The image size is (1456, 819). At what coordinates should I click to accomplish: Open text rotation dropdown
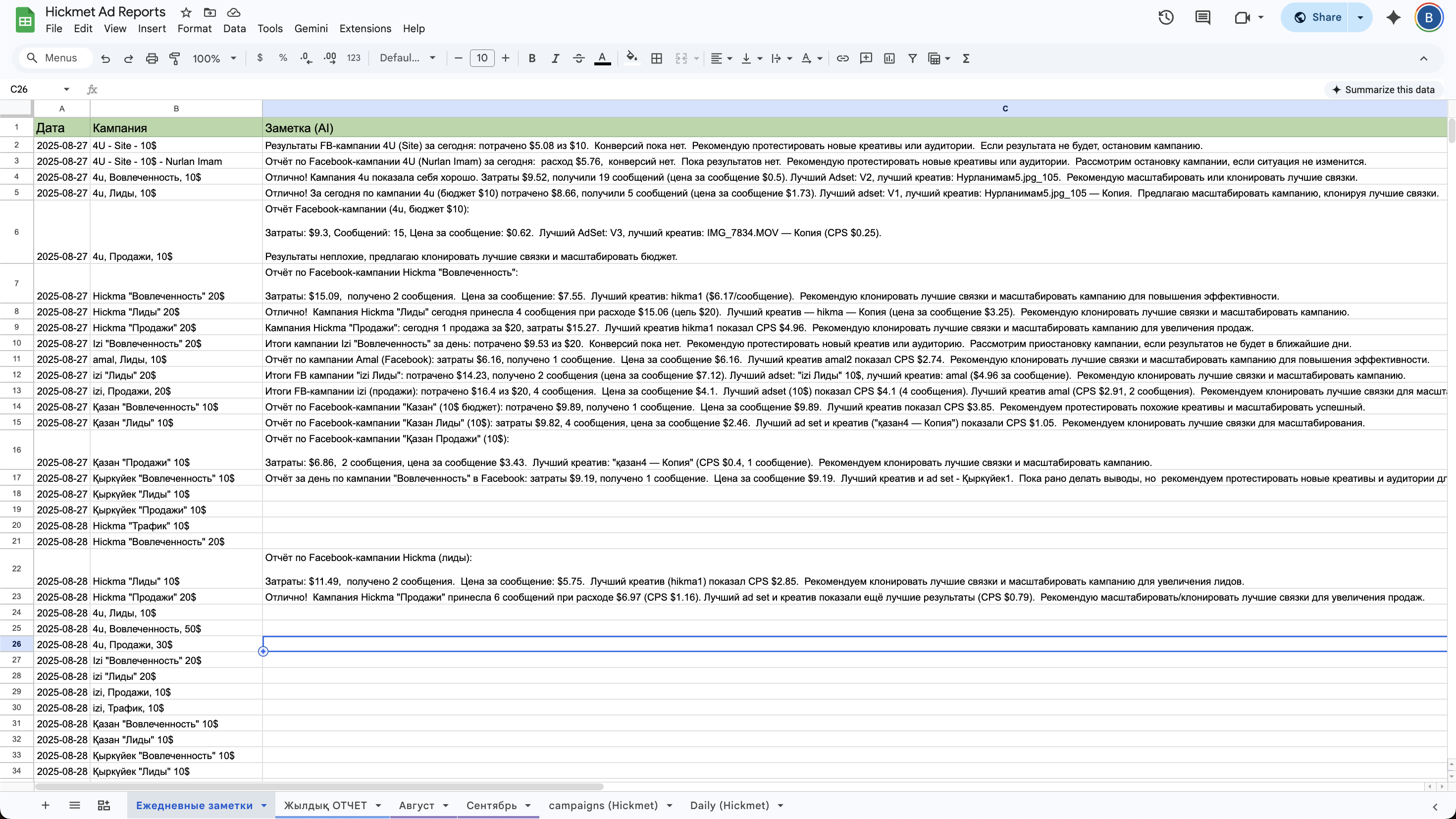point(811,58)
